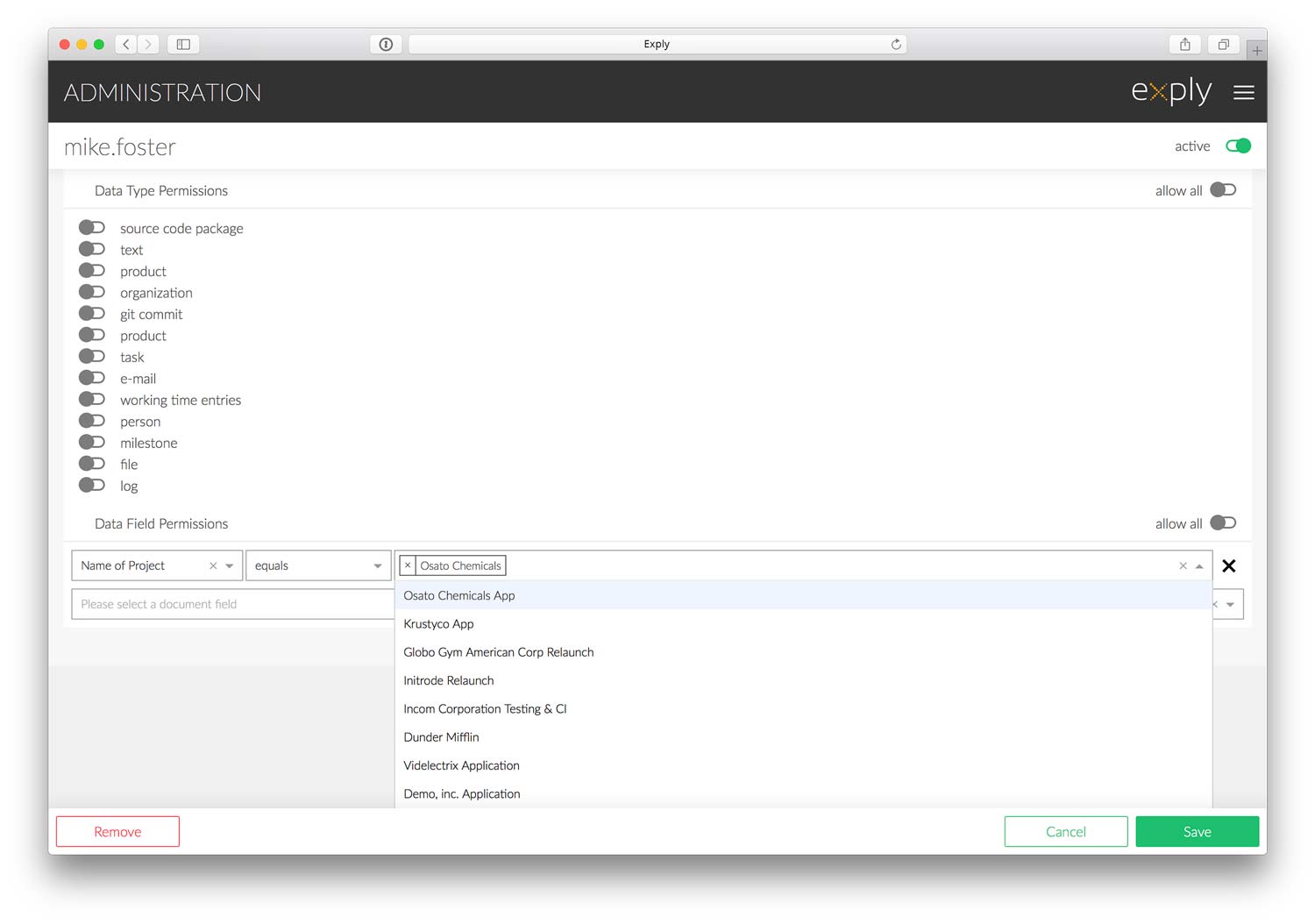Open the hamburger menu next to exply logo
The image size is (1315, 924).
tap(1243, 92)
